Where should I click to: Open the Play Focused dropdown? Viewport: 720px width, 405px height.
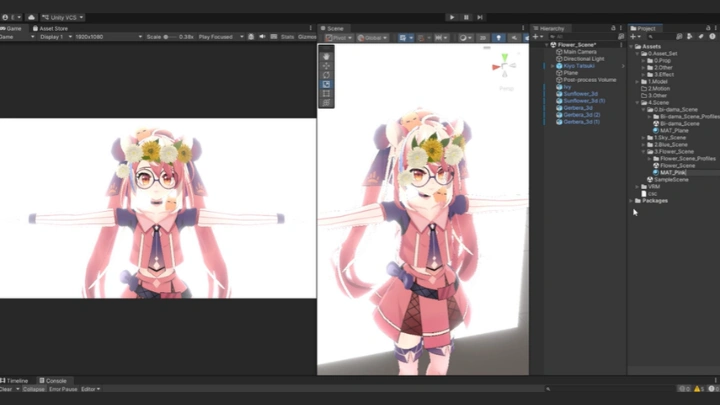(x=221, y=37)
